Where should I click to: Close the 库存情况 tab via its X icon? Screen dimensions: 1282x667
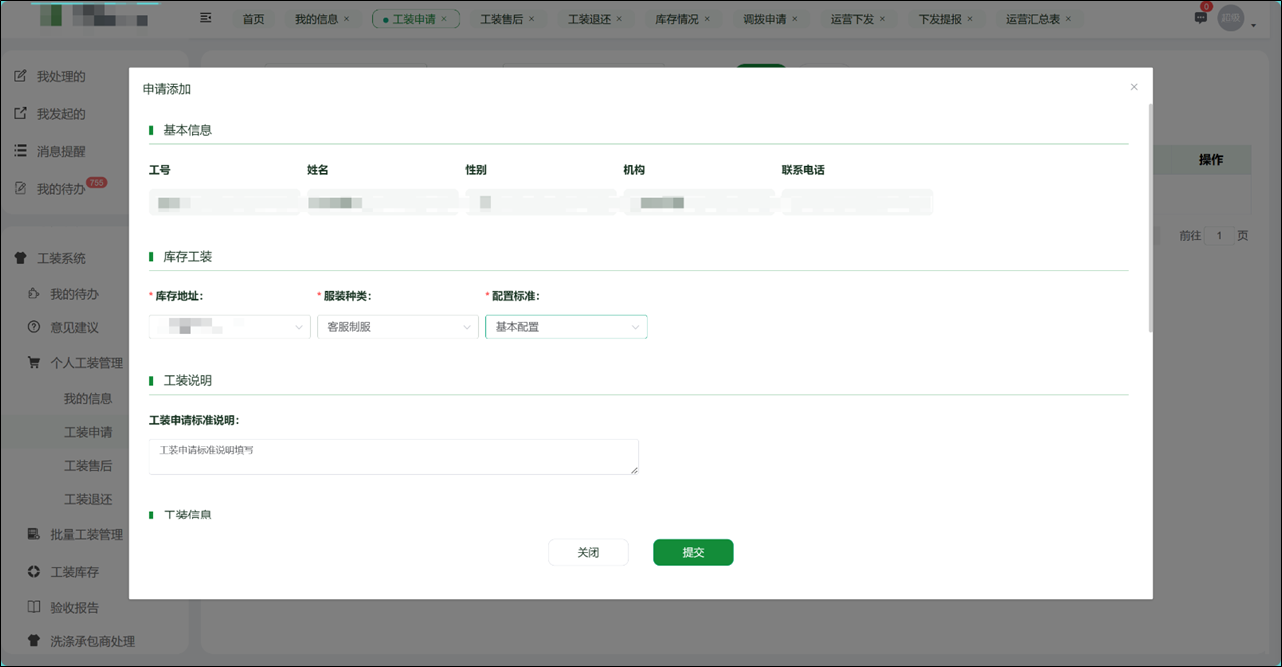tap(707, 19)
